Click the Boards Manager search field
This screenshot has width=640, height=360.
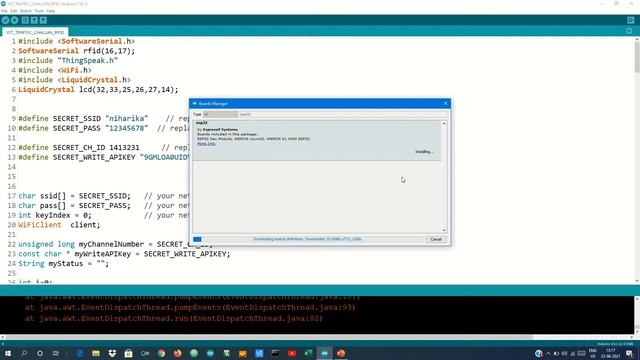(343, 114)
